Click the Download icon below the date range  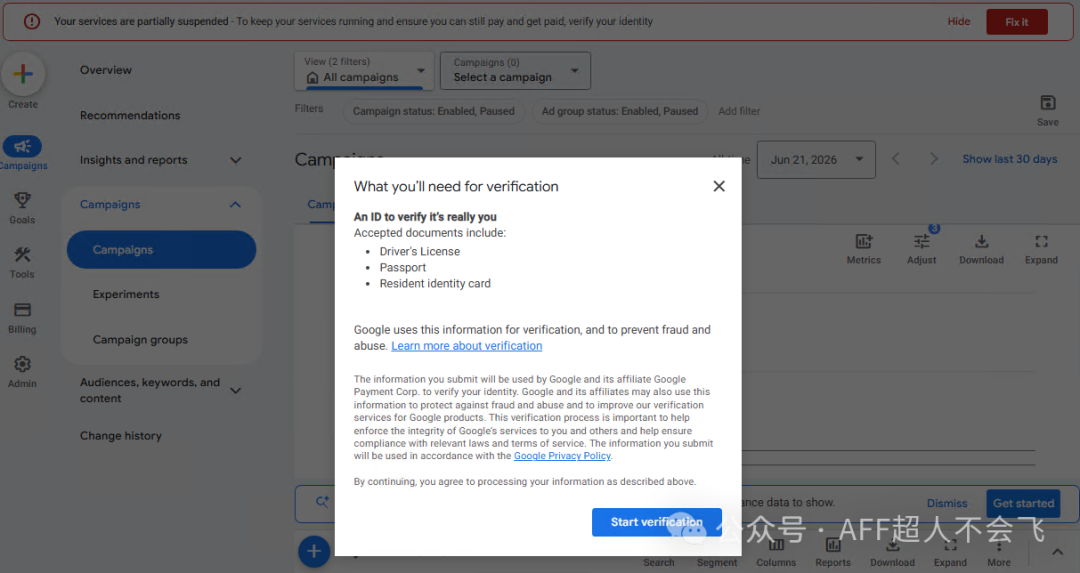click(x=981, y=242)
